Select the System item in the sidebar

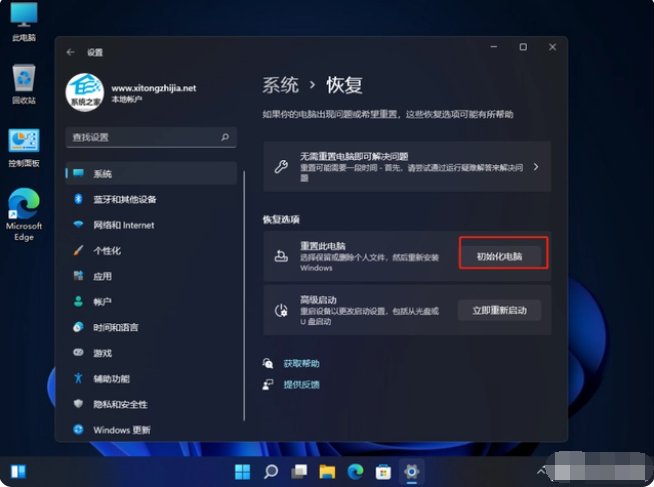151,173
